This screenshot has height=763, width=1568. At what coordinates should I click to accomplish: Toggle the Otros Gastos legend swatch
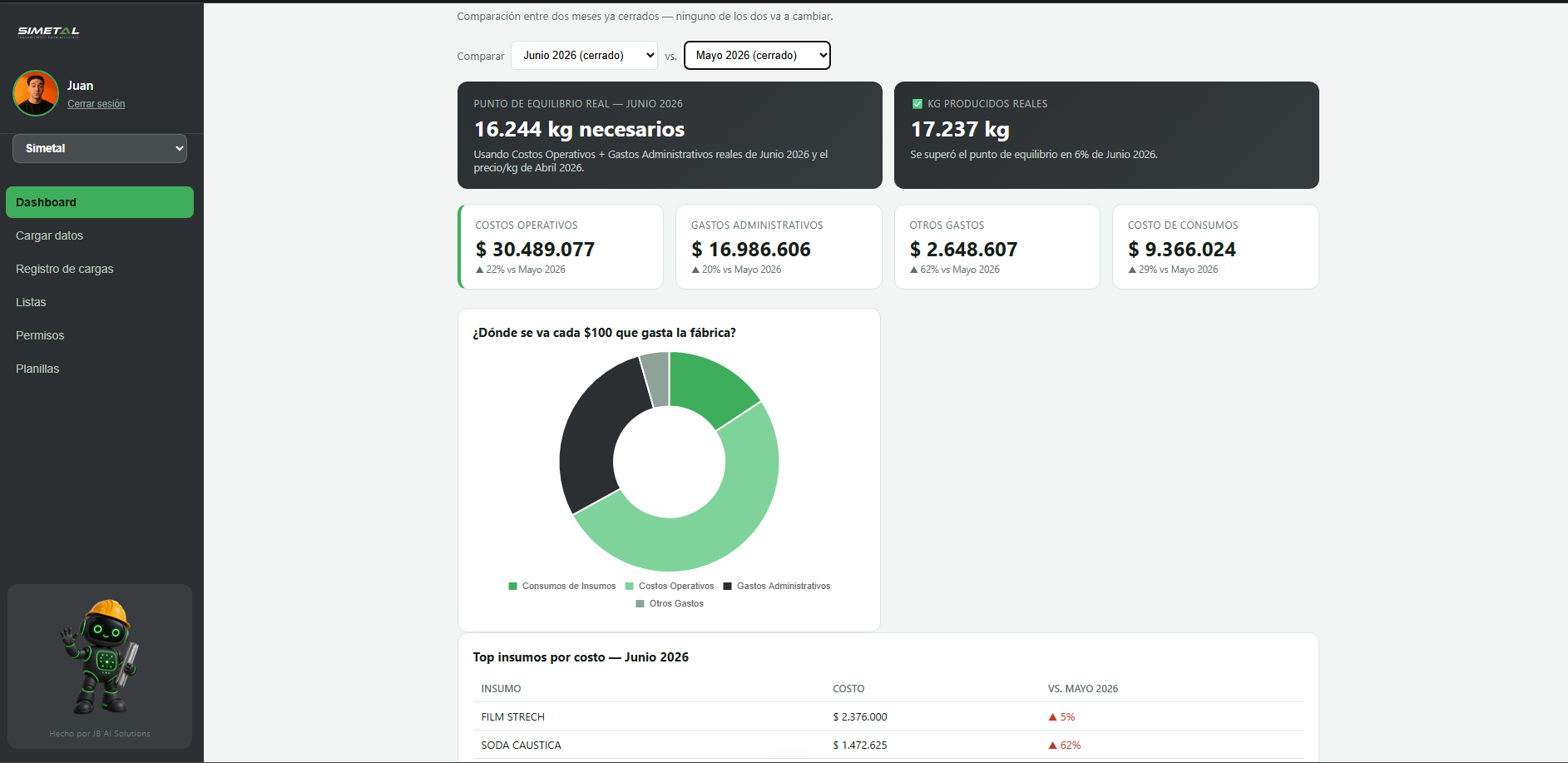point(641,604)
